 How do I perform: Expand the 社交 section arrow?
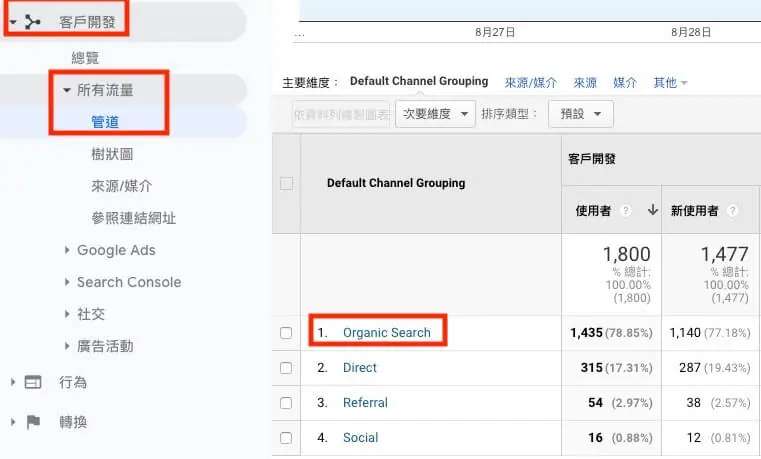coord(67,314)
